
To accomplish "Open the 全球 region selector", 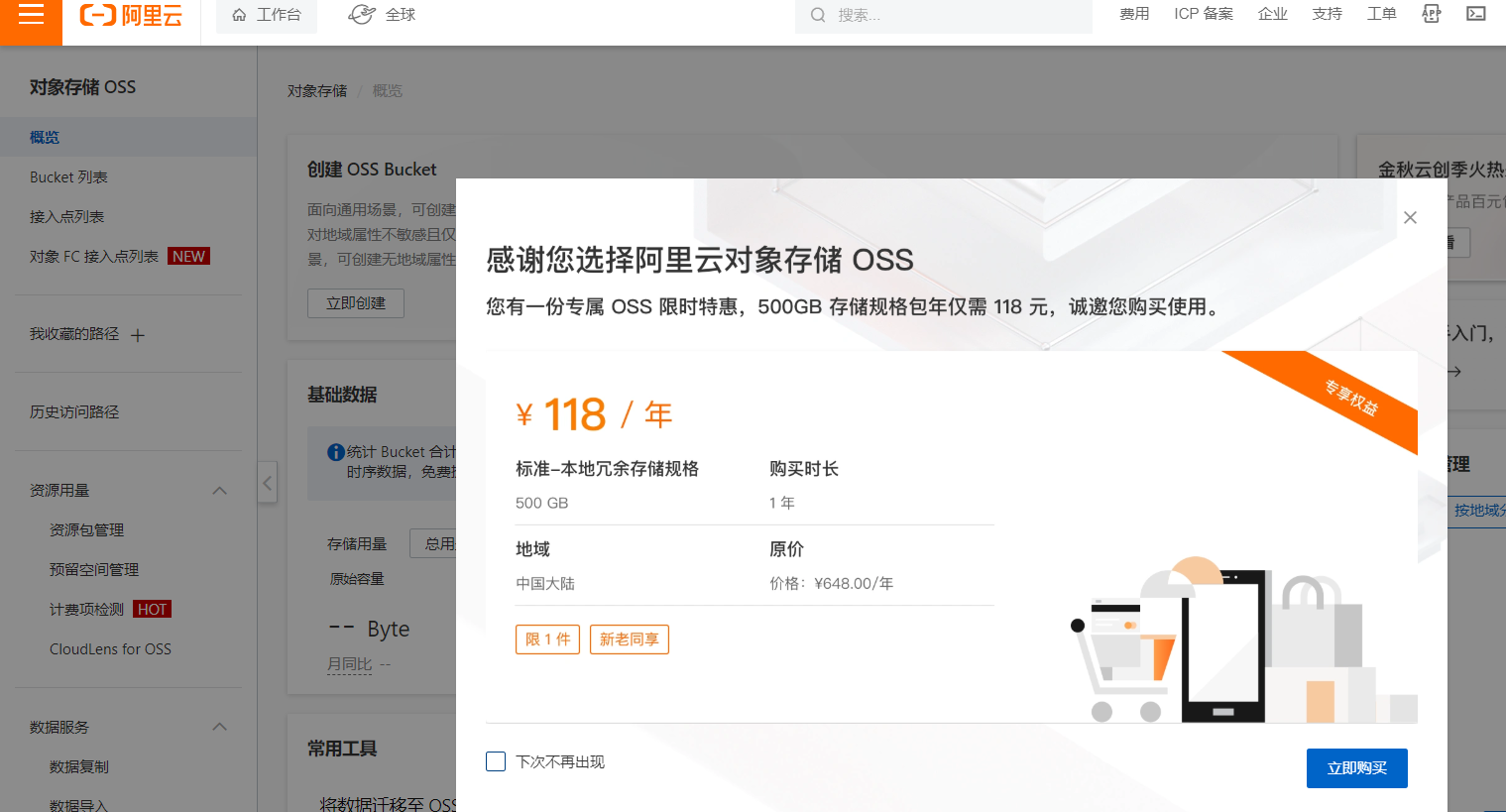I will coord(382,15).
